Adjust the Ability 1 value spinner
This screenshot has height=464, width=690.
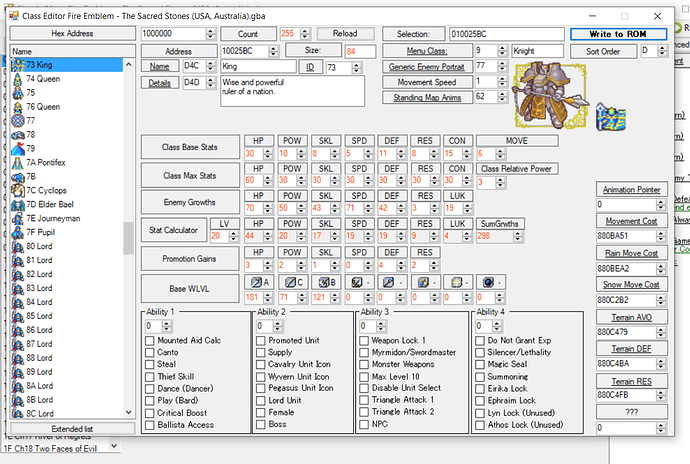point(166,326)
